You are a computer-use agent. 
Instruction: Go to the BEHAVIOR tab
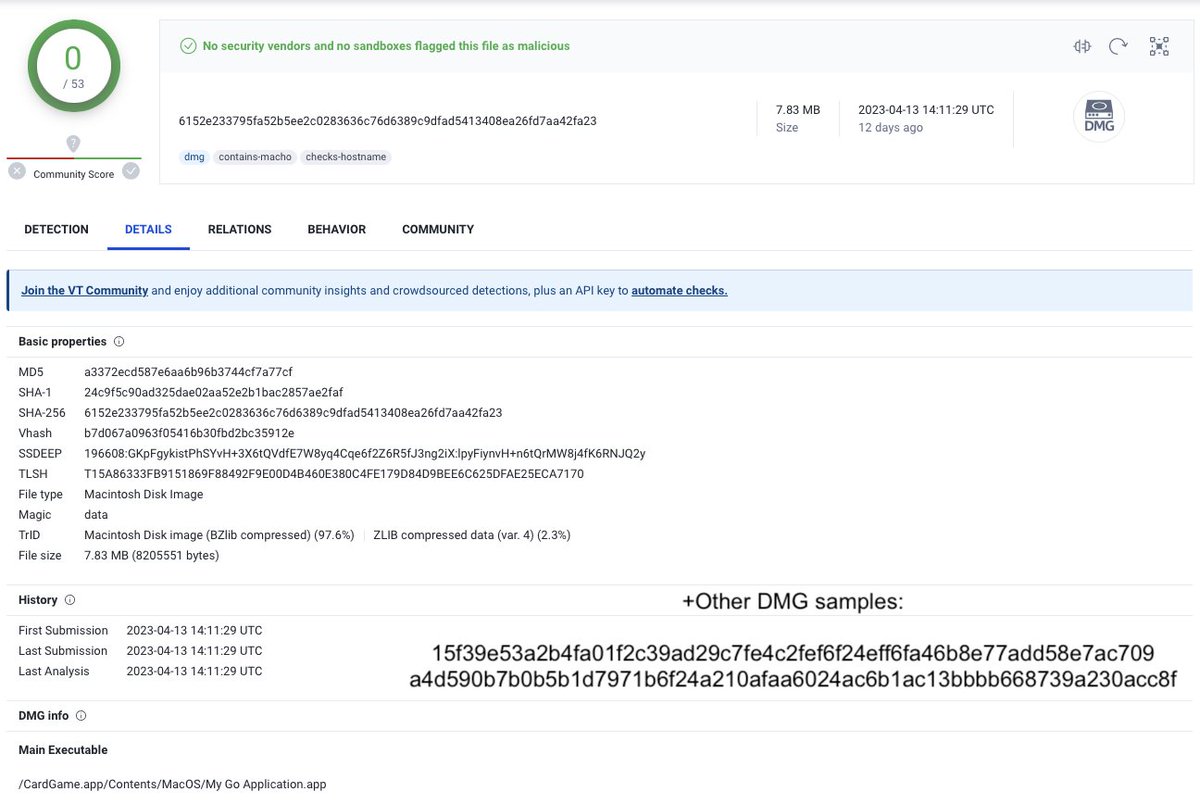336,229
